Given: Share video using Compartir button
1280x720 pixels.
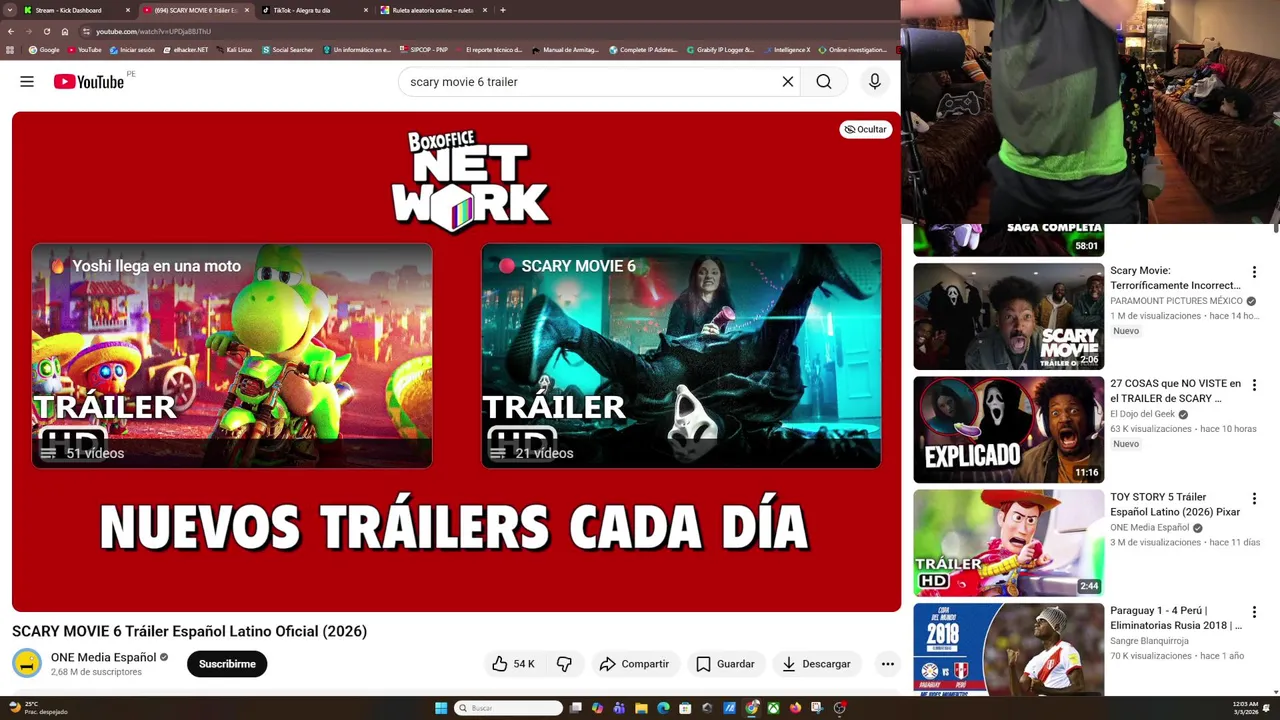Looking at the screenshot, I should (634, 664).
